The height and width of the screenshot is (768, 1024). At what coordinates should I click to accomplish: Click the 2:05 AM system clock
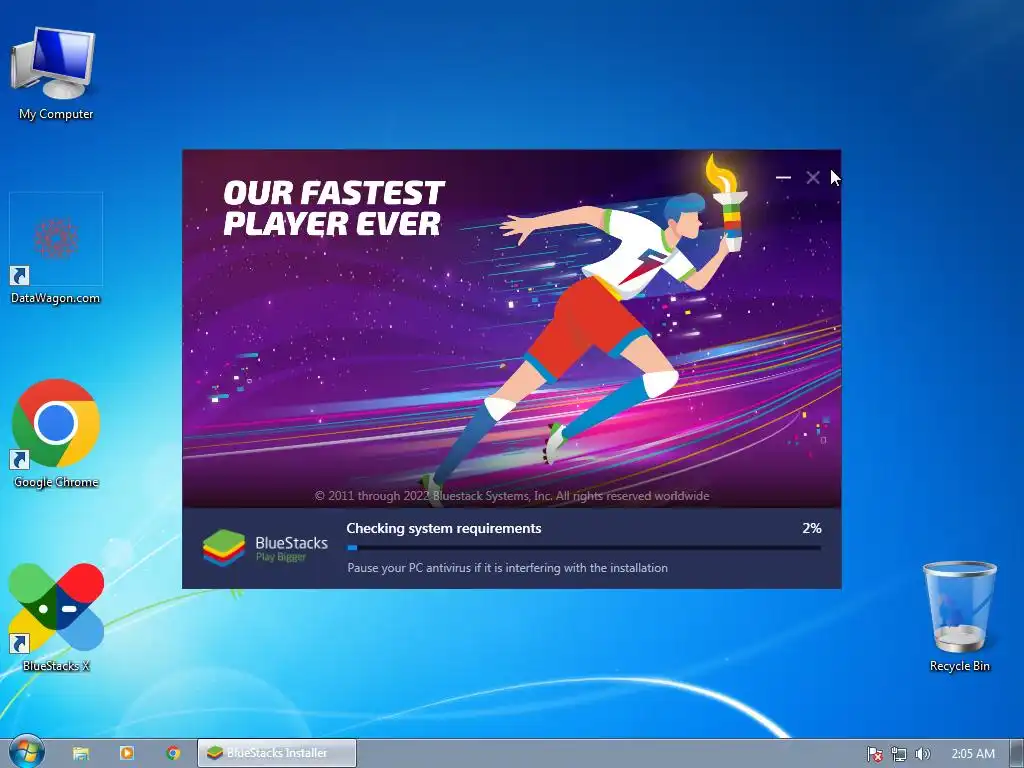[x=973, y=754]
